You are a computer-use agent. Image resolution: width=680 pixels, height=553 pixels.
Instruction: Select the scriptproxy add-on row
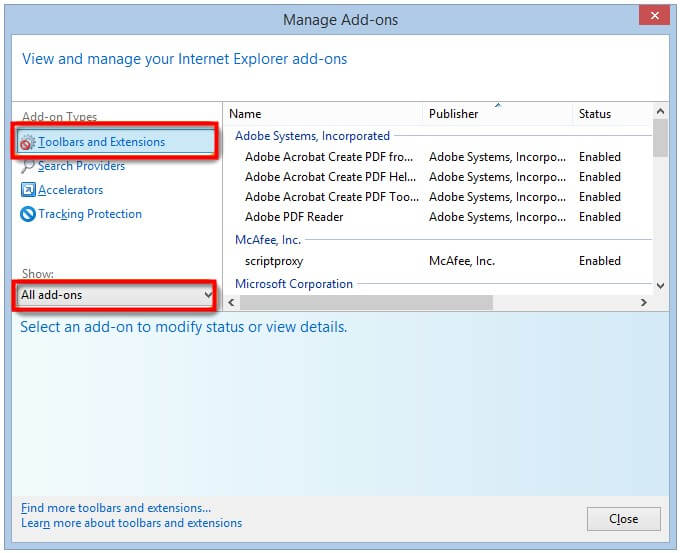tap(274, 261)
